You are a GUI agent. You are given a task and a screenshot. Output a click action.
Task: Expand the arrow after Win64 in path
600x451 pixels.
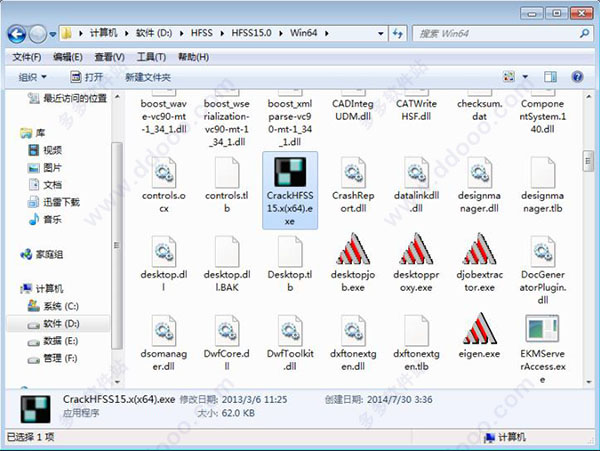click(327, 33)
